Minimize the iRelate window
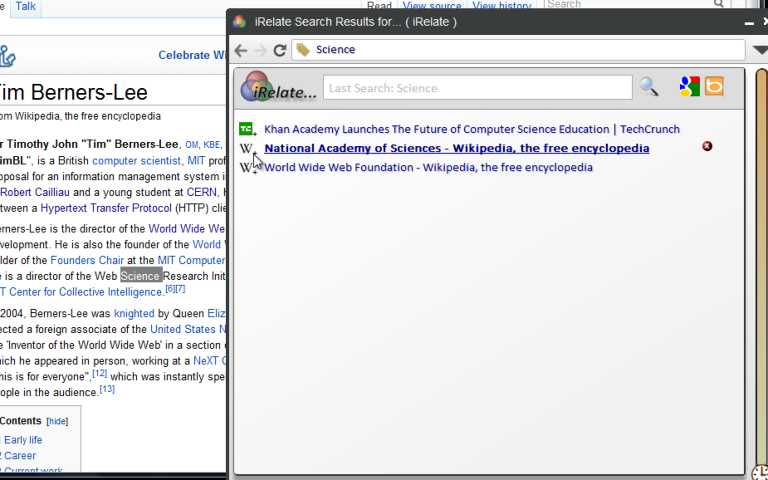The image size is (768, 480). point(749,23)
